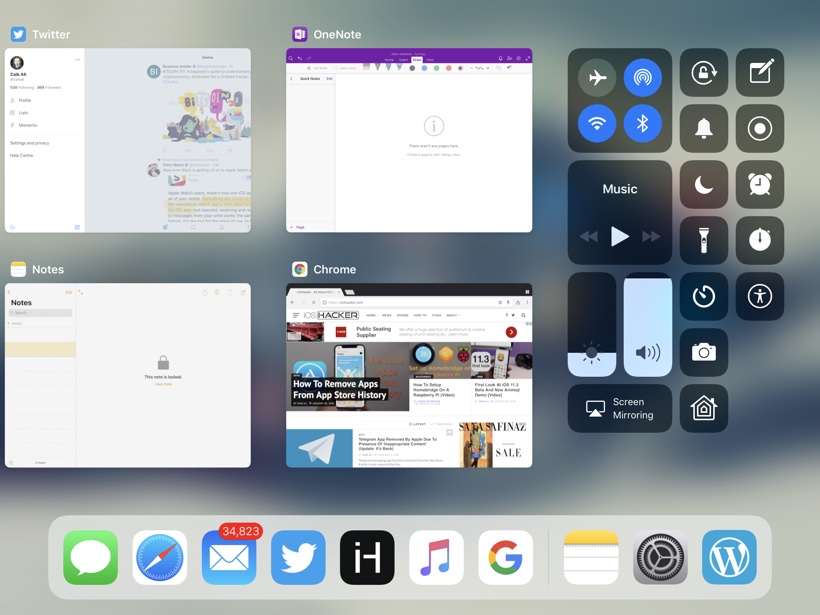Launch Camera from Control Center
This screenshot has height=615, width=820.
[x=704, y=352]
